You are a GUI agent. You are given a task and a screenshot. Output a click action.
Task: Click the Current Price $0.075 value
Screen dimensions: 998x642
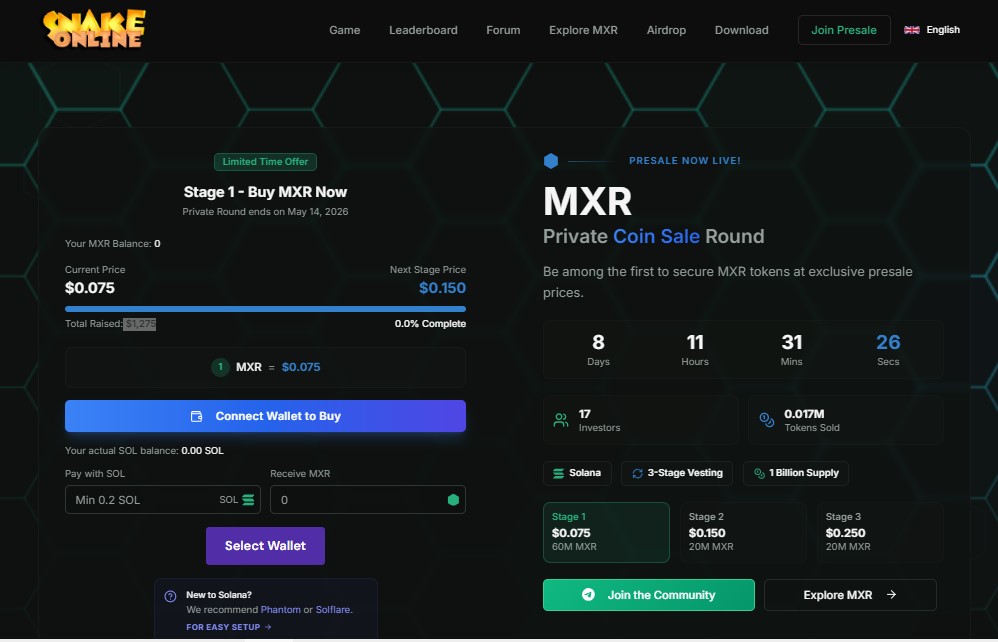tap(90, 288)
